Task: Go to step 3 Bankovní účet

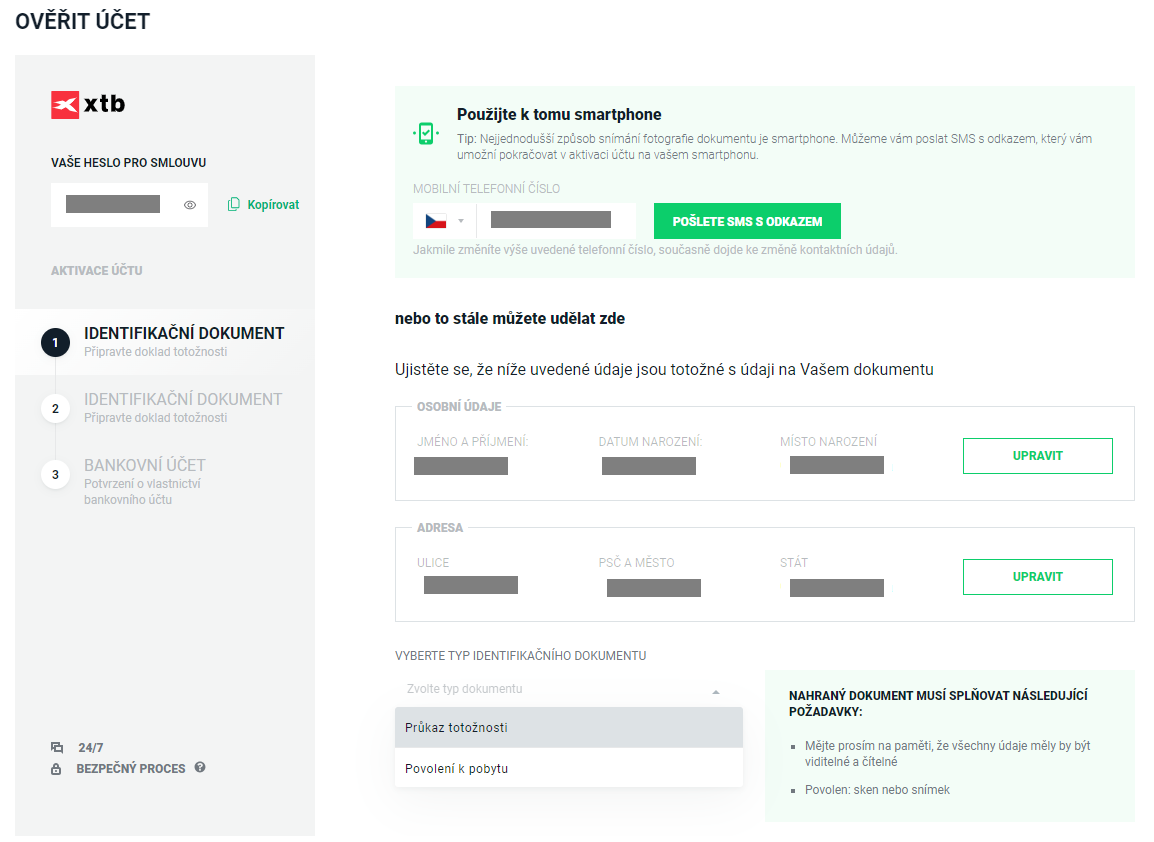Action: pyautogui.click(x=132, y=481)
